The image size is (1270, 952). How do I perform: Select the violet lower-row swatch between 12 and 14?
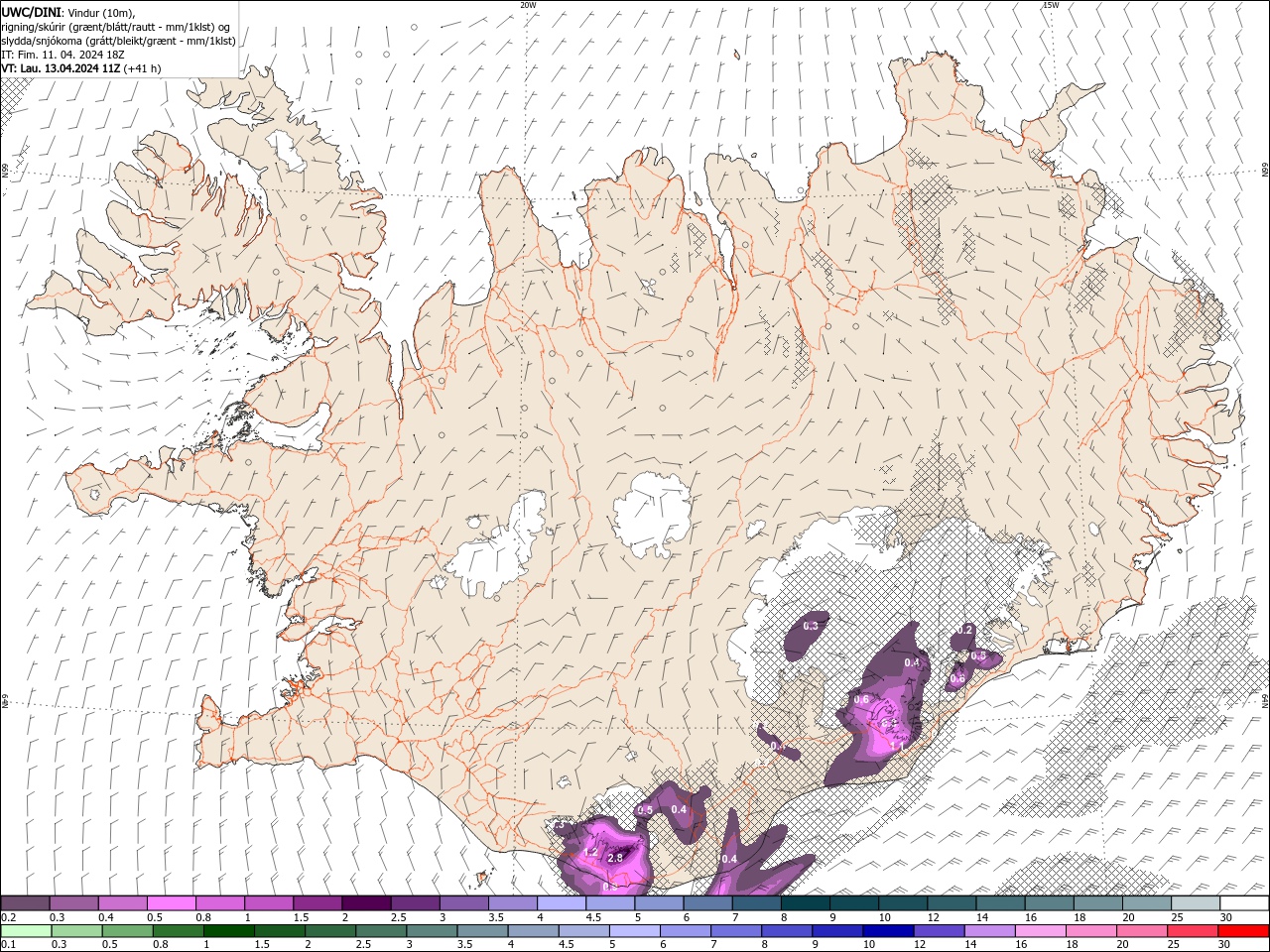[x=940, y=931]
